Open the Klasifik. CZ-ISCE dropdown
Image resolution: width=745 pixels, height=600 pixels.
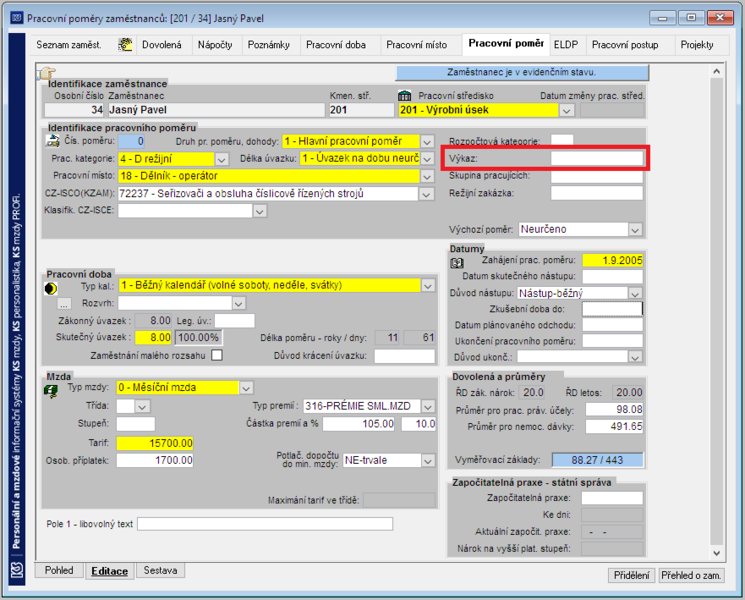click(259, 211)
